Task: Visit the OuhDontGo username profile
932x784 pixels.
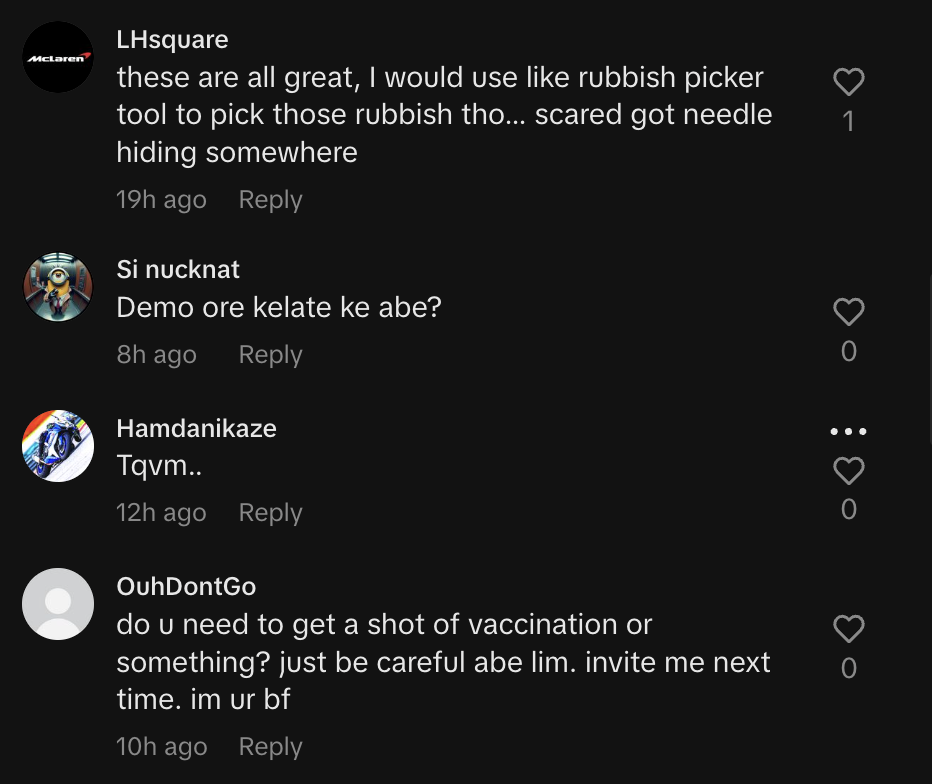Action: coord(186,587)
